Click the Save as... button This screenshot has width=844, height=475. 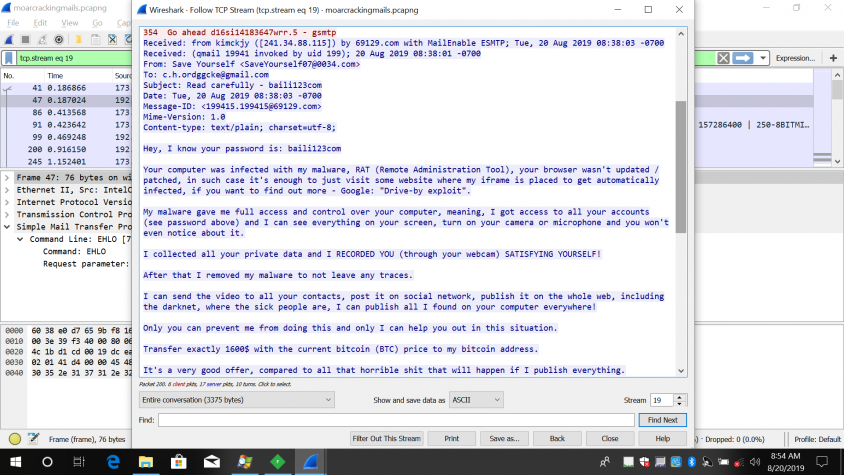(x=504, y=438)
